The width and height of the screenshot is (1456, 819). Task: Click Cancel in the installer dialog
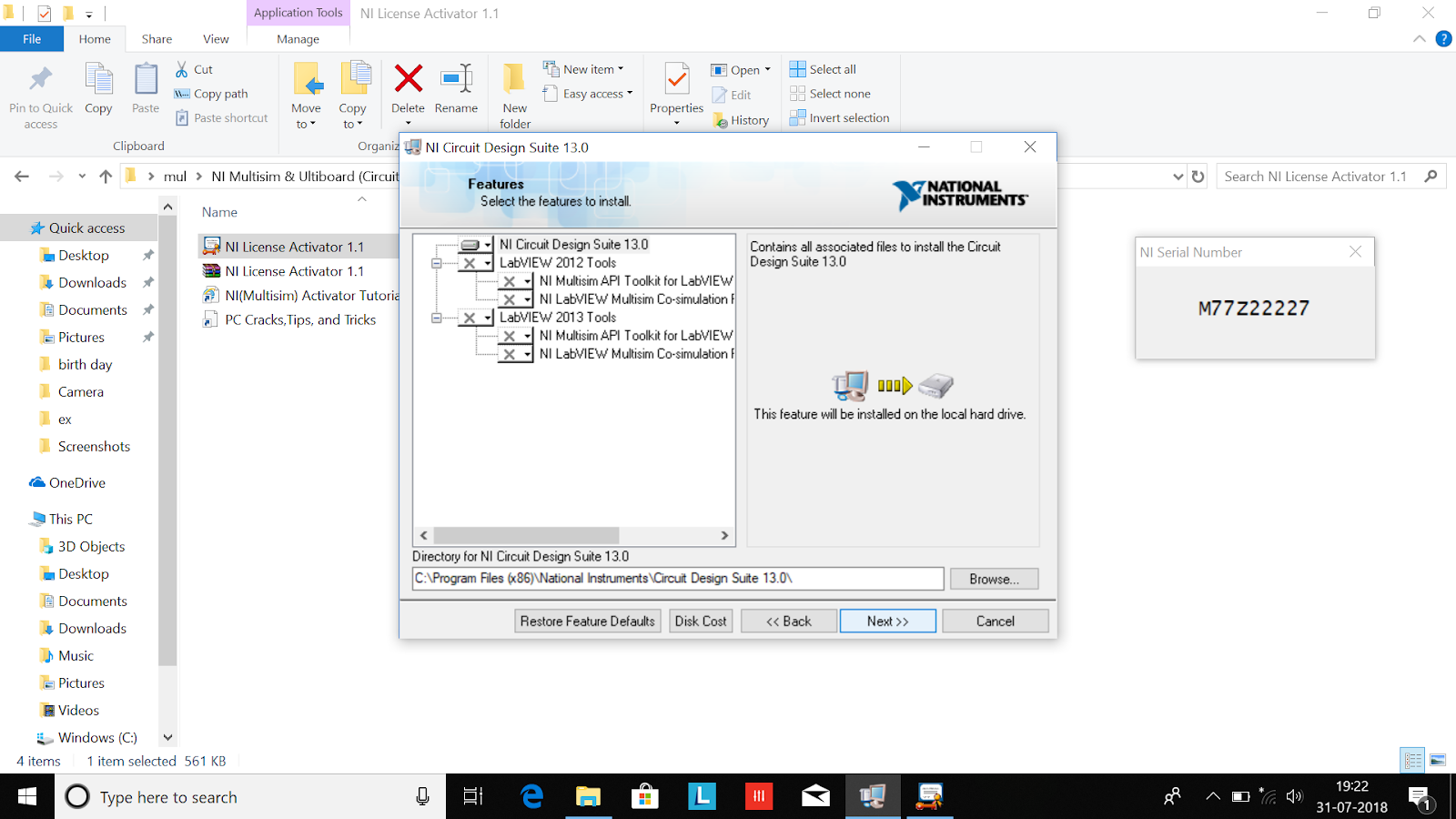[996, 622]
